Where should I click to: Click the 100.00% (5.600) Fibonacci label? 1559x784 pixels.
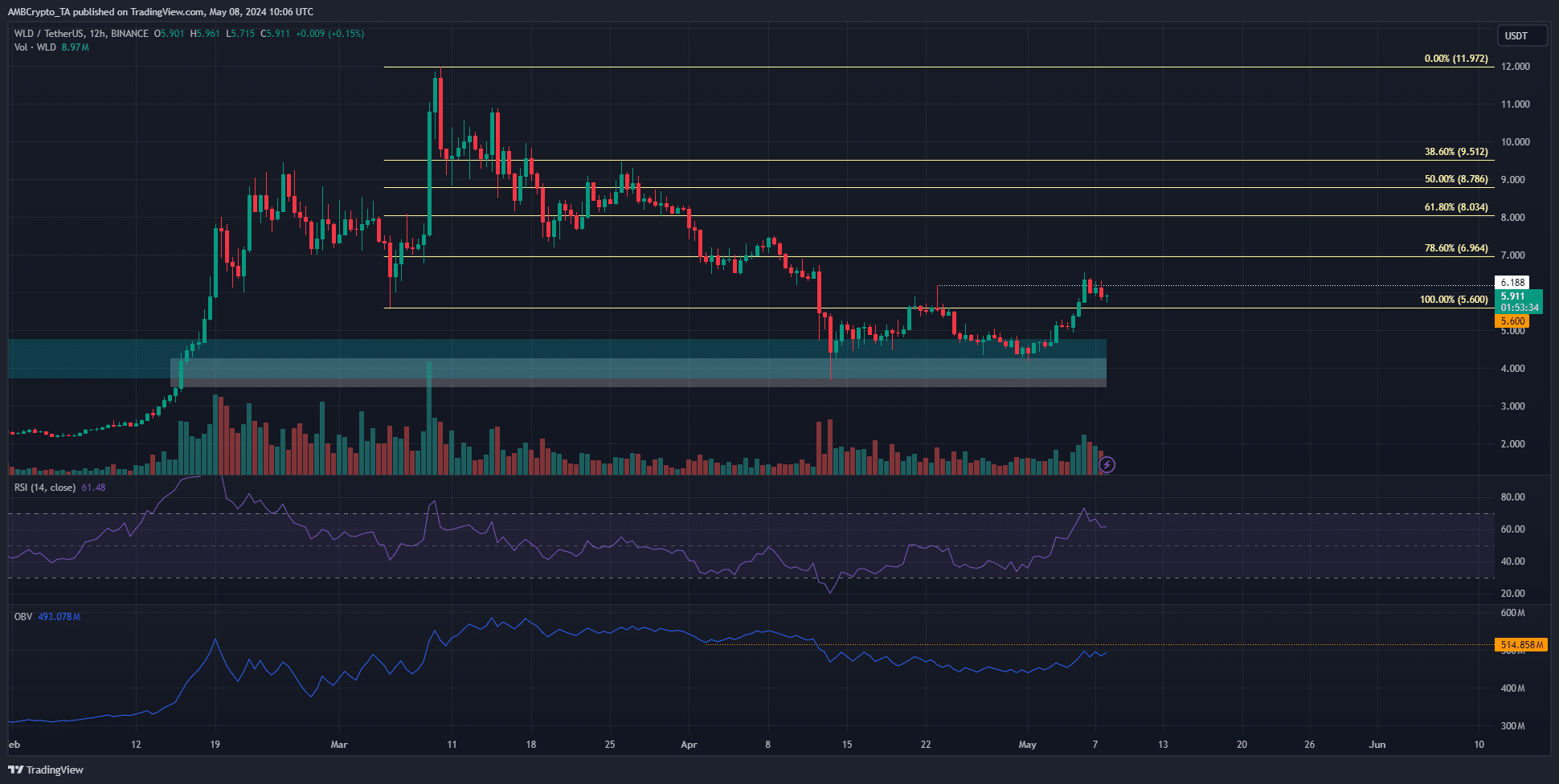(x=1454, y=300)
